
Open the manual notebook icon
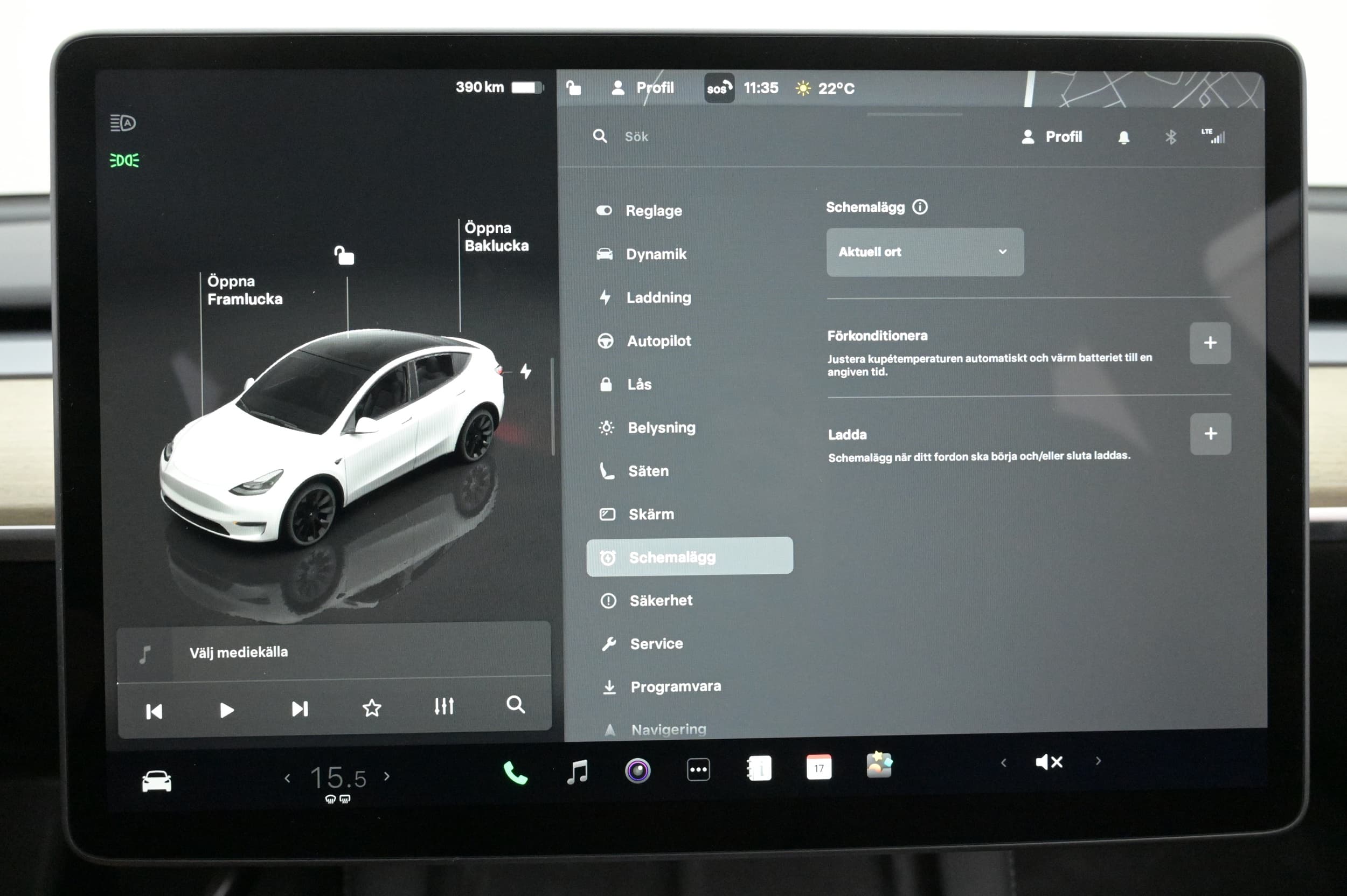759,768
